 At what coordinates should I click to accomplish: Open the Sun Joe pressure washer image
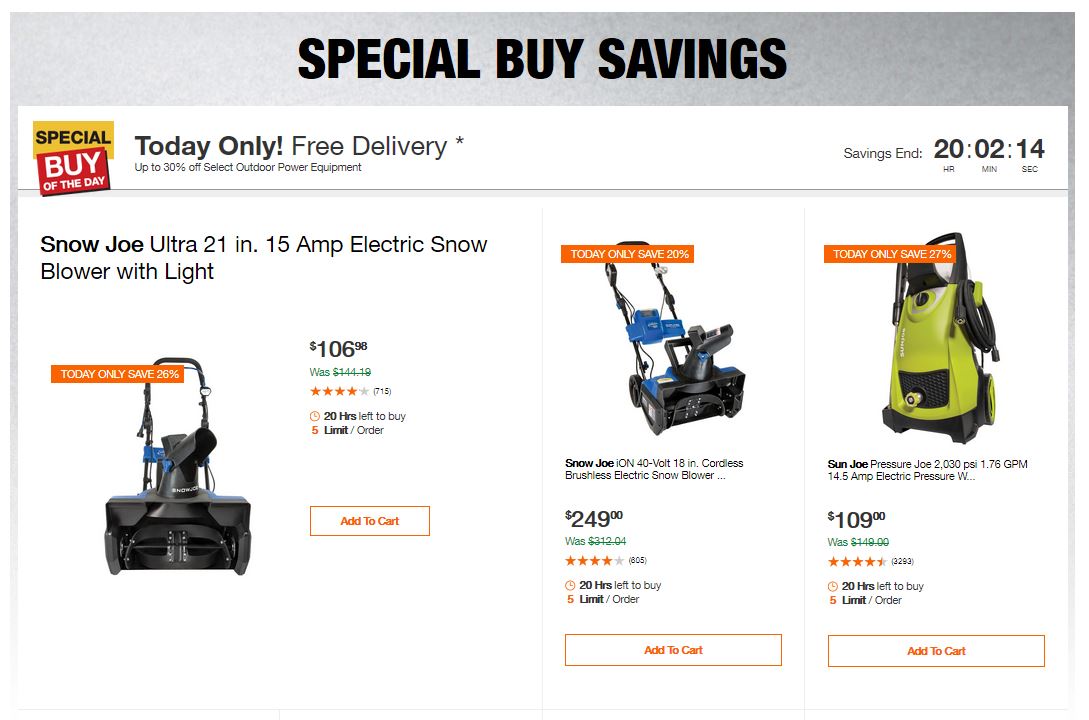coord(937,340)
